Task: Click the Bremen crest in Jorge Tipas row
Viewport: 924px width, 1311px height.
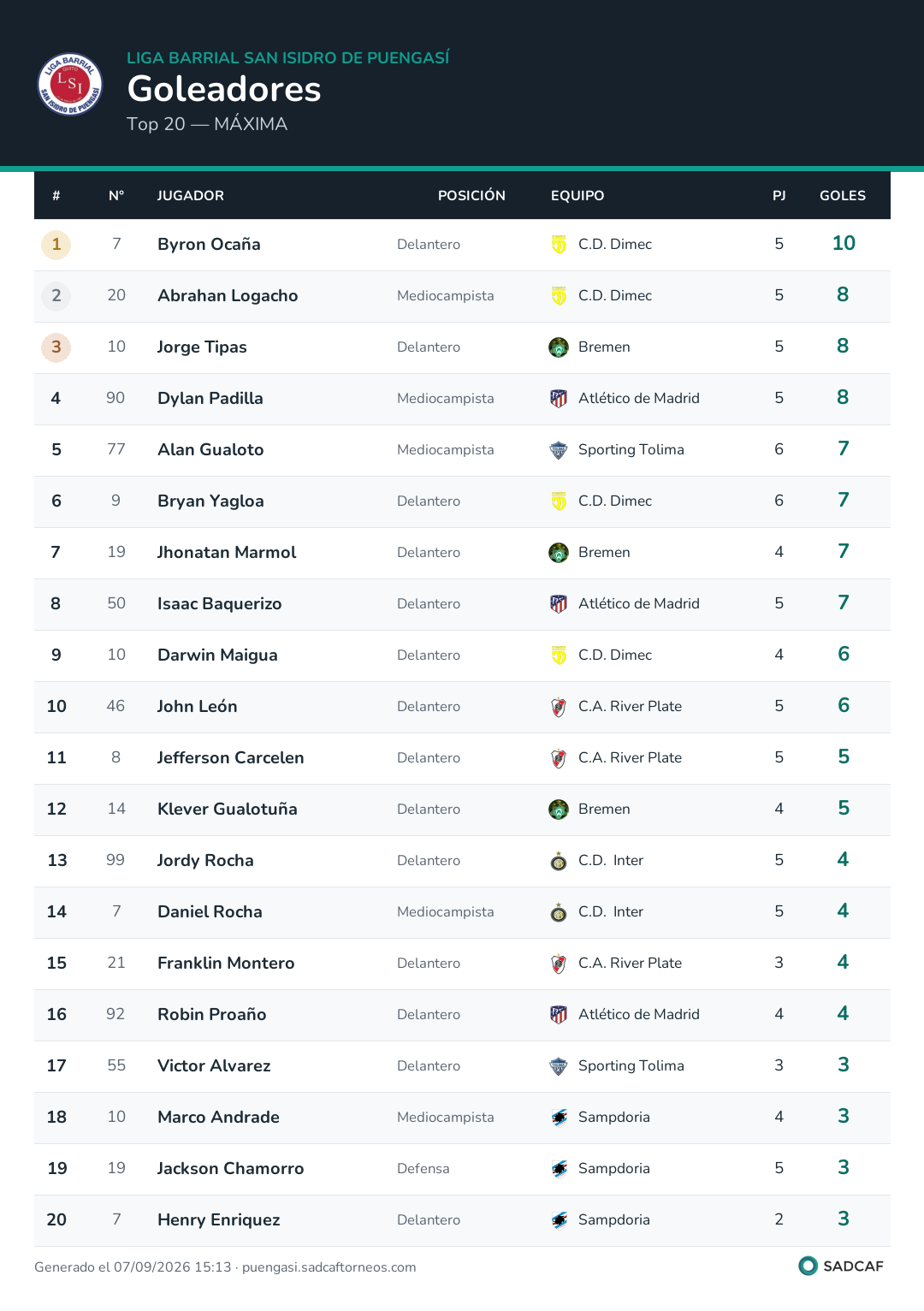Action: (559, 347)
